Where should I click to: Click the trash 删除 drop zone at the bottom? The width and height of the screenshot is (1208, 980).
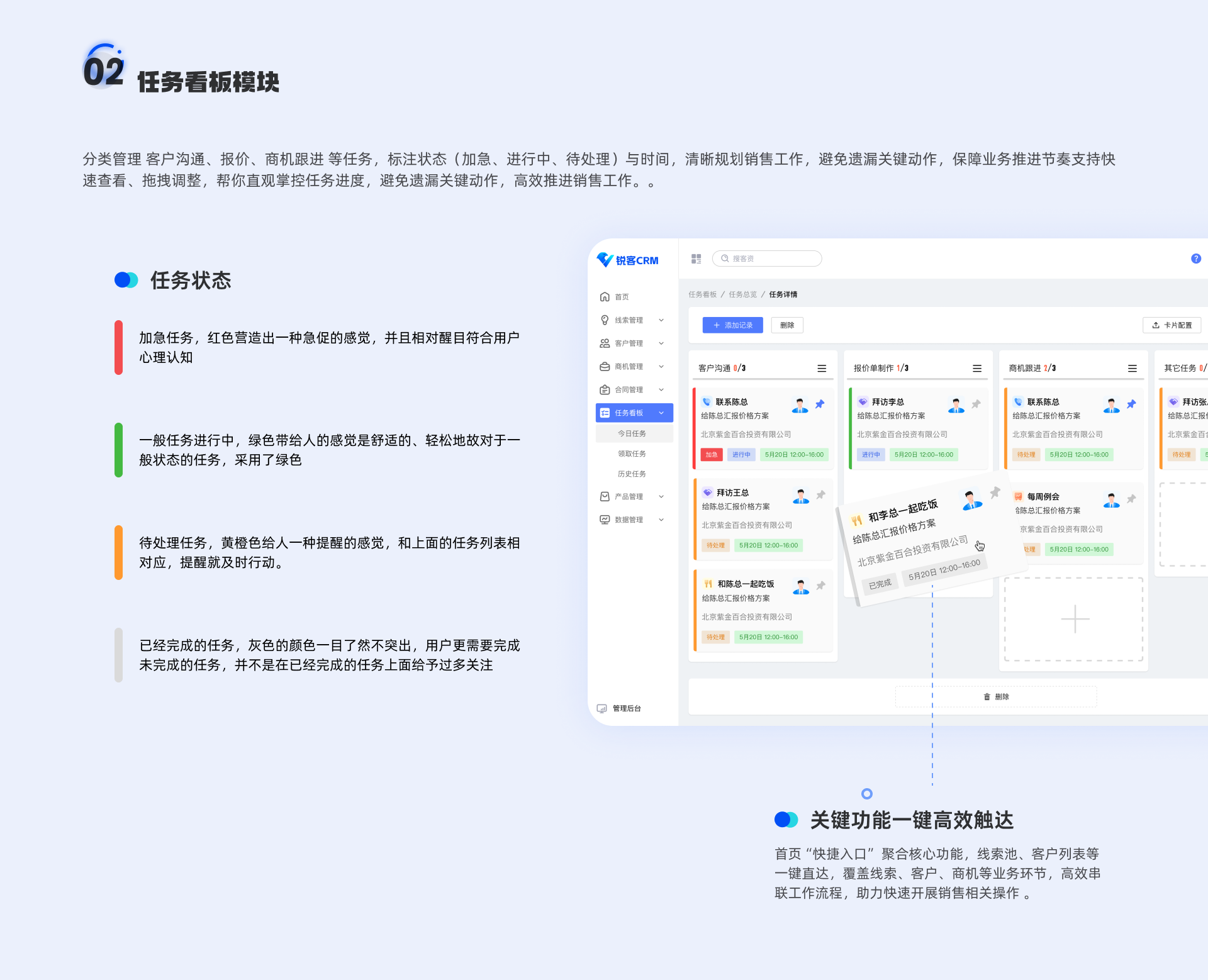point(996,696)
